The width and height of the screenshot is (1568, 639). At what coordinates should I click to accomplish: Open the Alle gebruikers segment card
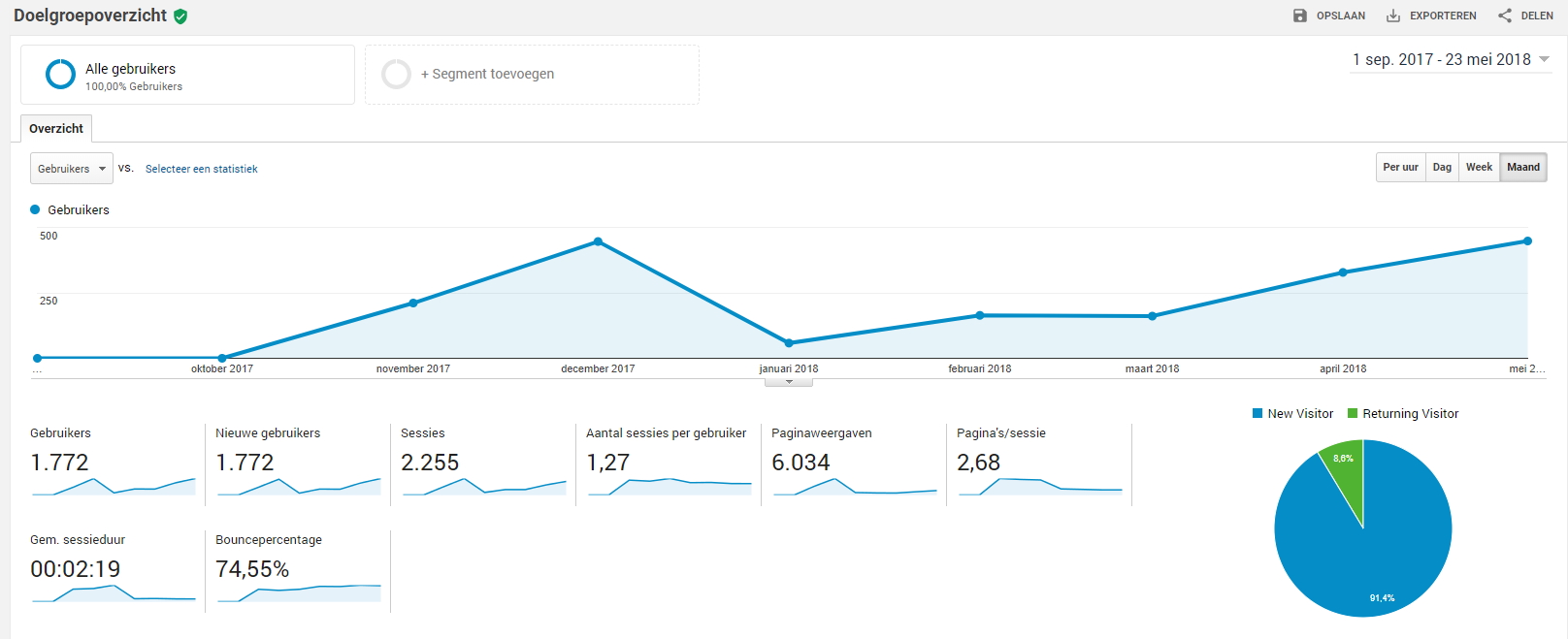pyautogui.click(x=187, y=75)
